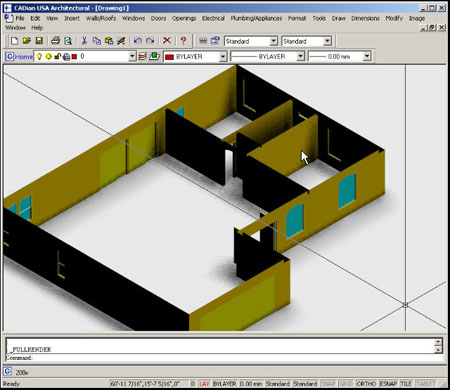This screenshot has height=390, width=450.
Task: Toggle ESNAP in the status bar
Action: coord(388,384)
